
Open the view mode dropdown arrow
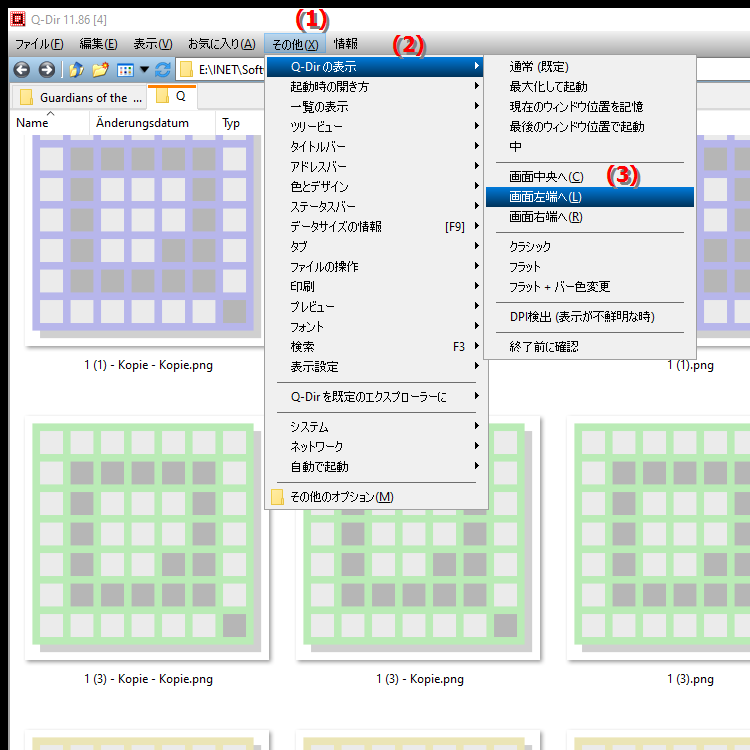pyautogui.click(x=144, y=70)
